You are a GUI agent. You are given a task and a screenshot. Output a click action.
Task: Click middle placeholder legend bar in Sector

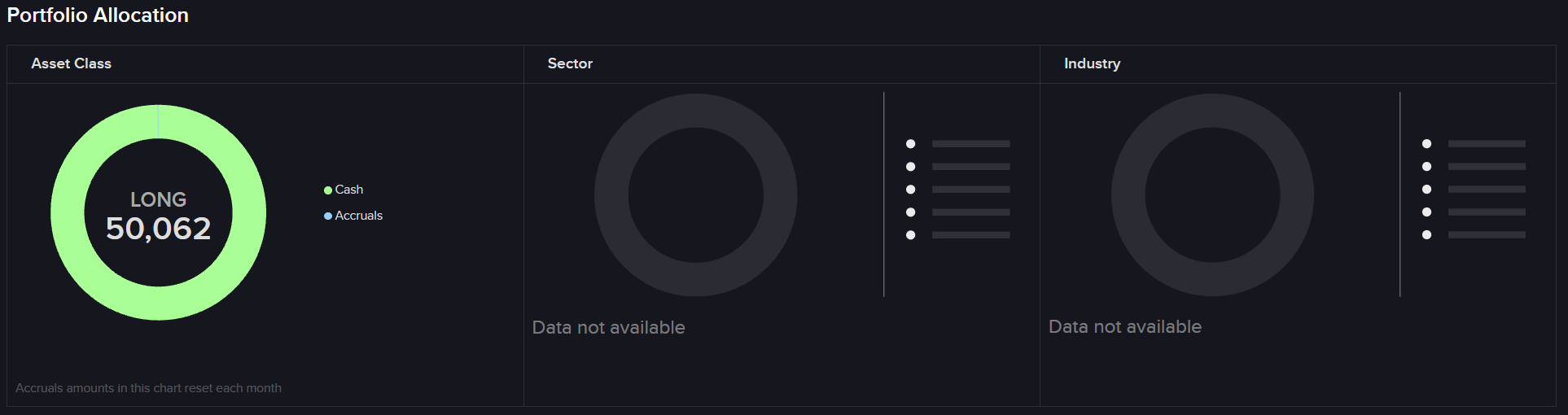[x=971, y=190]
